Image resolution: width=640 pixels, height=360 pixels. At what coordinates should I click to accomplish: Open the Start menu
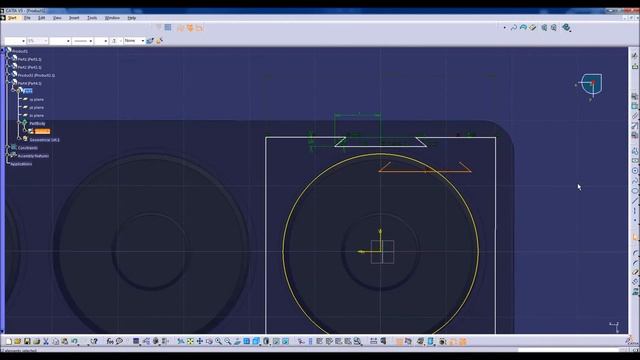pyautogui.click(x=12, y=18)
